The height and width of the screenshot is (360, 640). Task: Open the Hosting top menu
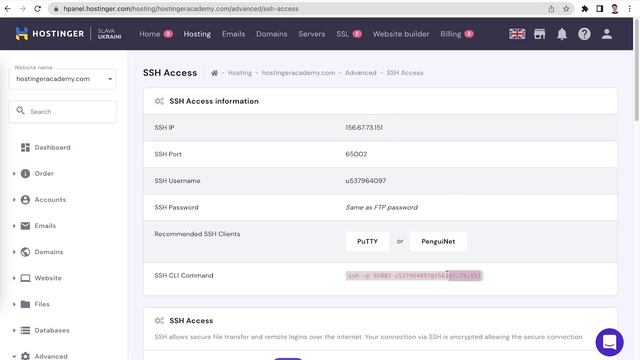point(197,34)
